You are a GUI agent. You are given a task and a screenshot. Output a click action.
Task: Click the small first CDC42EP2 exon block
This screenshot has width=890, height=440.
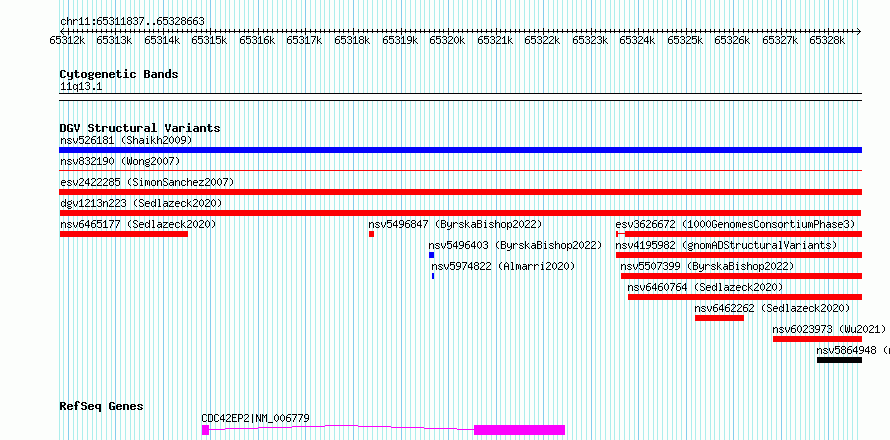click(x=205, y=430)
